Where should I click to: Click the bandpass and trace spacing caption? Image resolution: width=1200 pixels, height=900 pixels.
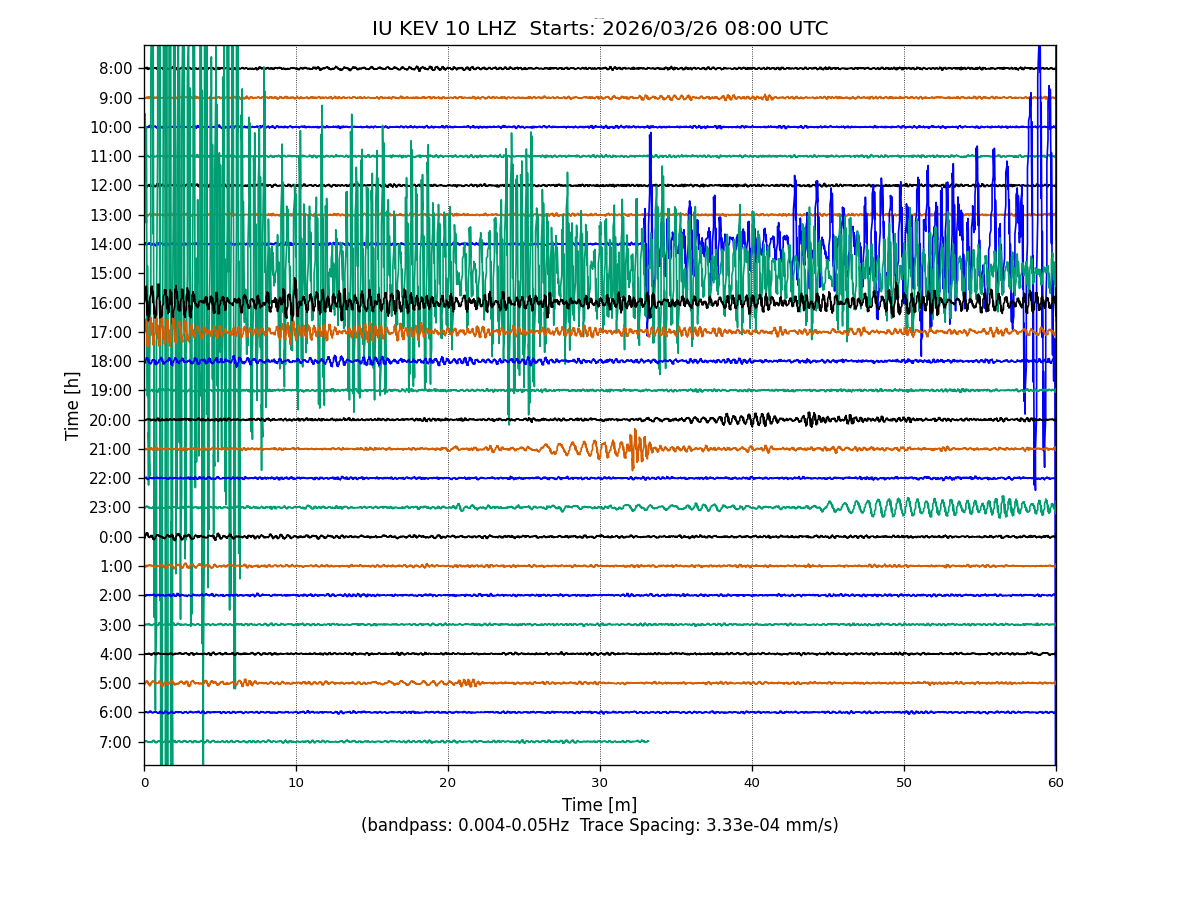click(599, 826)
